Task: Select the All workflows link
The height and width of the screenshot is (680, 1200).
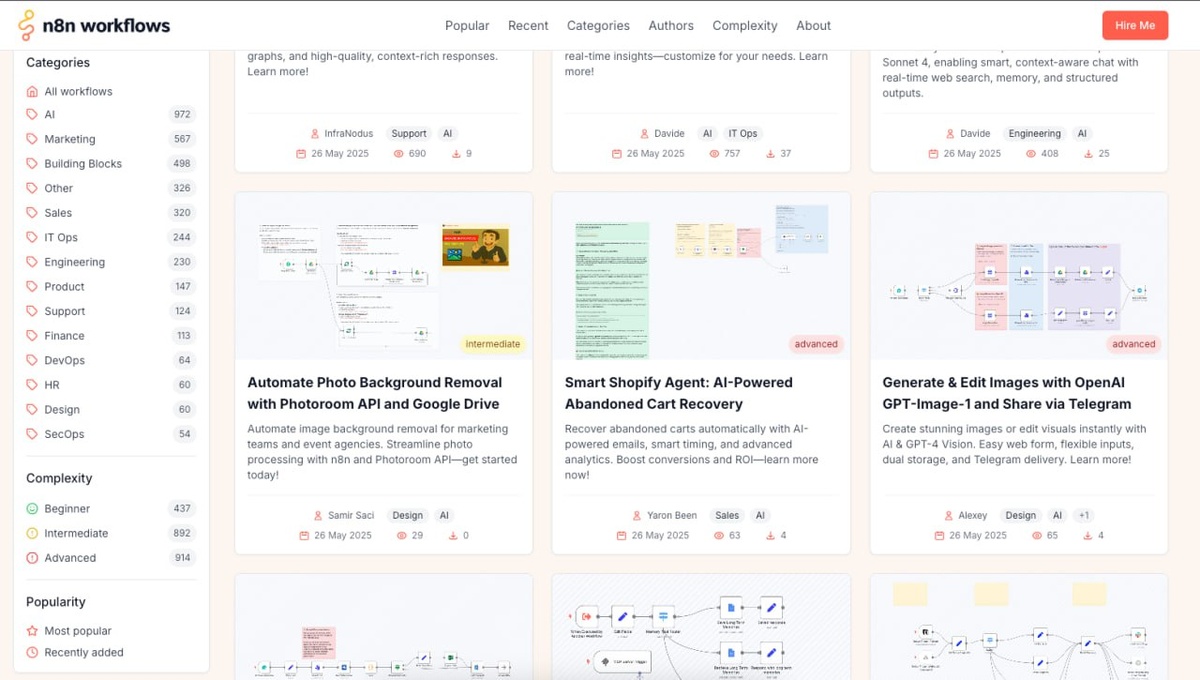Action: (x=78, y=91)
